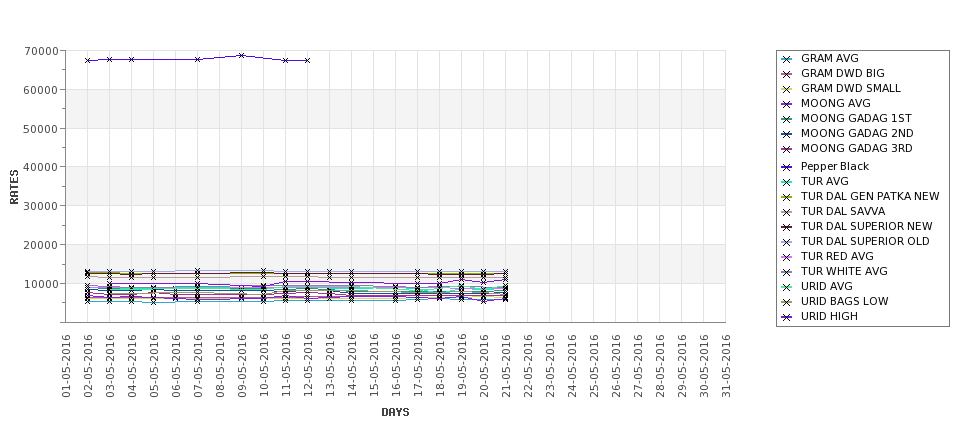Image resolution: width=975 pixels, height=429 pixels.
Task: Click the GRAM DWD BIG legend marker
Action: pos(787,75)
